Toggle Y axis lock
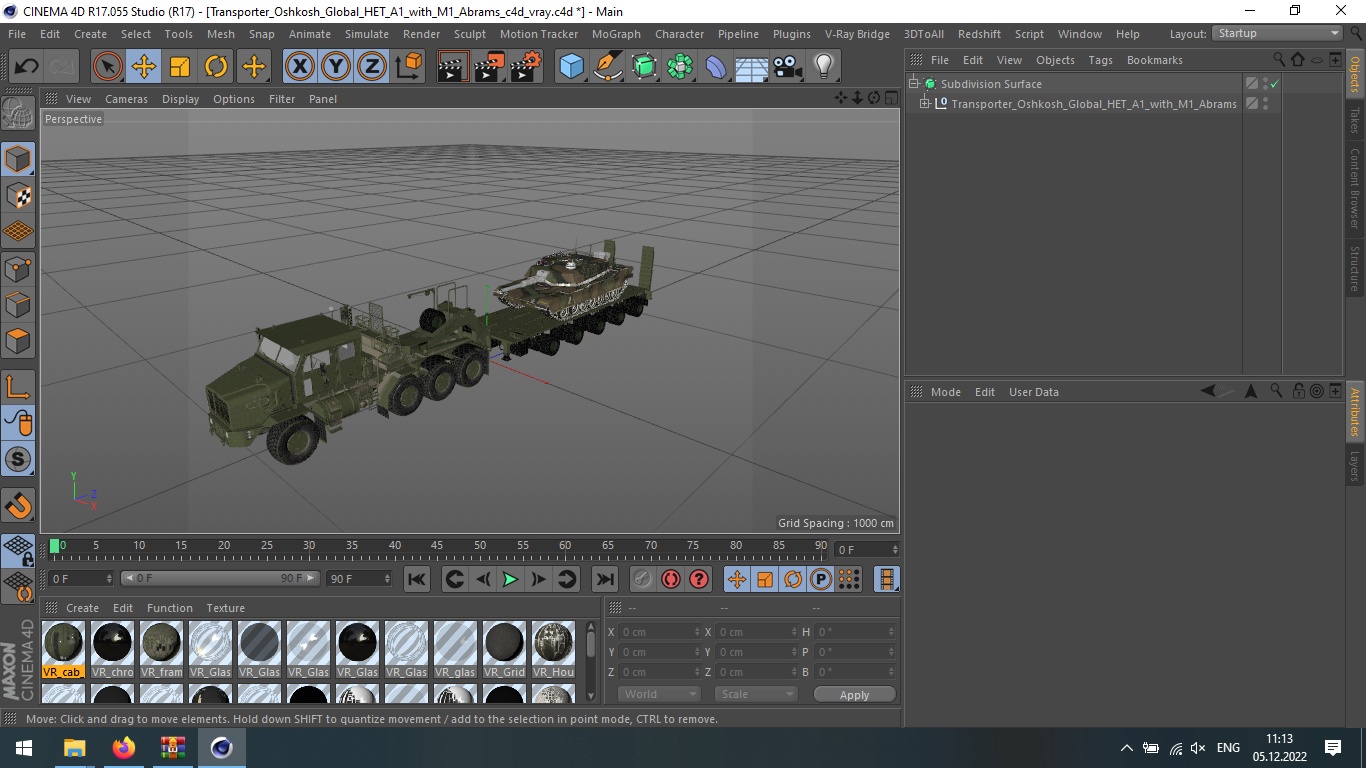 click(336, 67)
